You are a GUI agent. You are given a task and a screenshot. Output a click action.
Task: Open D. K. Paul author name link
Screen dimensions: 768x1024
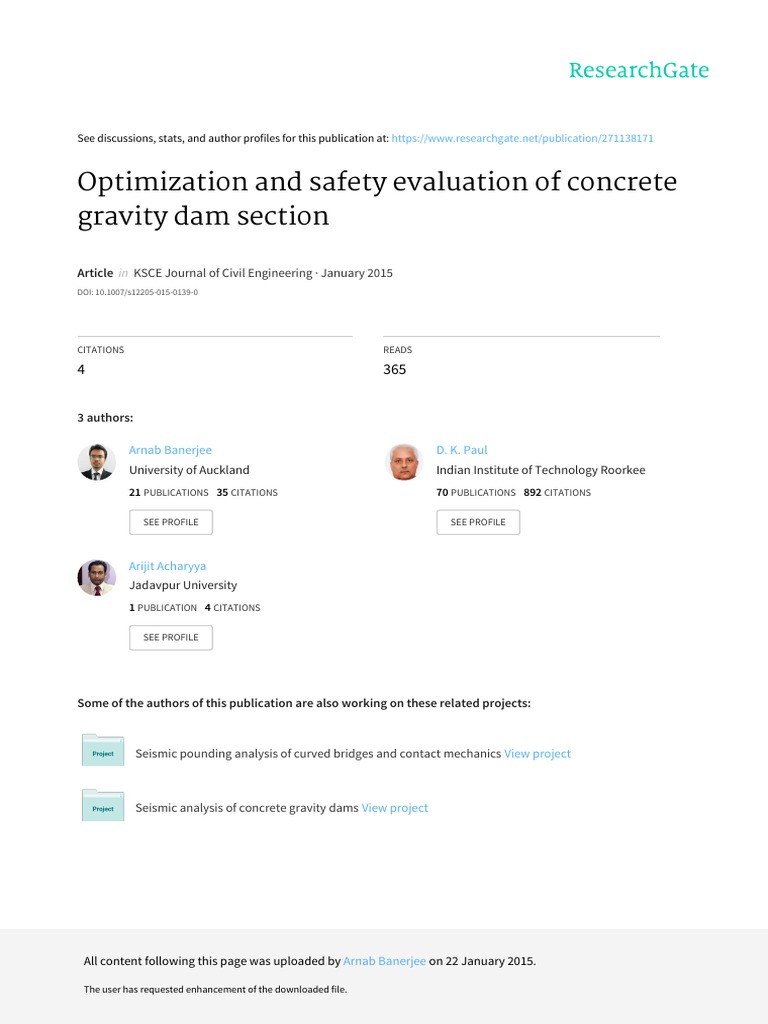461,450
